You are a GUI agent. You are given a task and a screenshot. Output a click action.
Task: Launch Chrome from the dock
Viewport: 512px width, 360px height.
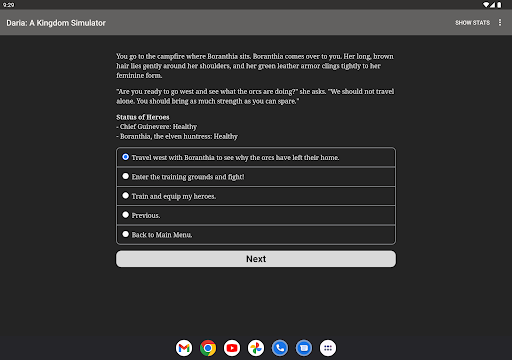208,348
